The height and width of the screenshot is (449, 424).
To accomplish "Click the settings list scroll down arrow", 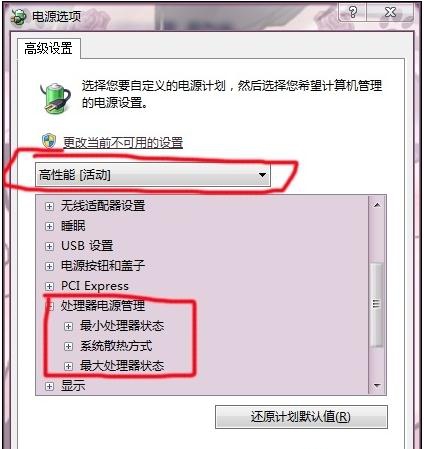I will pyautogui.click(x=377, y=386).
